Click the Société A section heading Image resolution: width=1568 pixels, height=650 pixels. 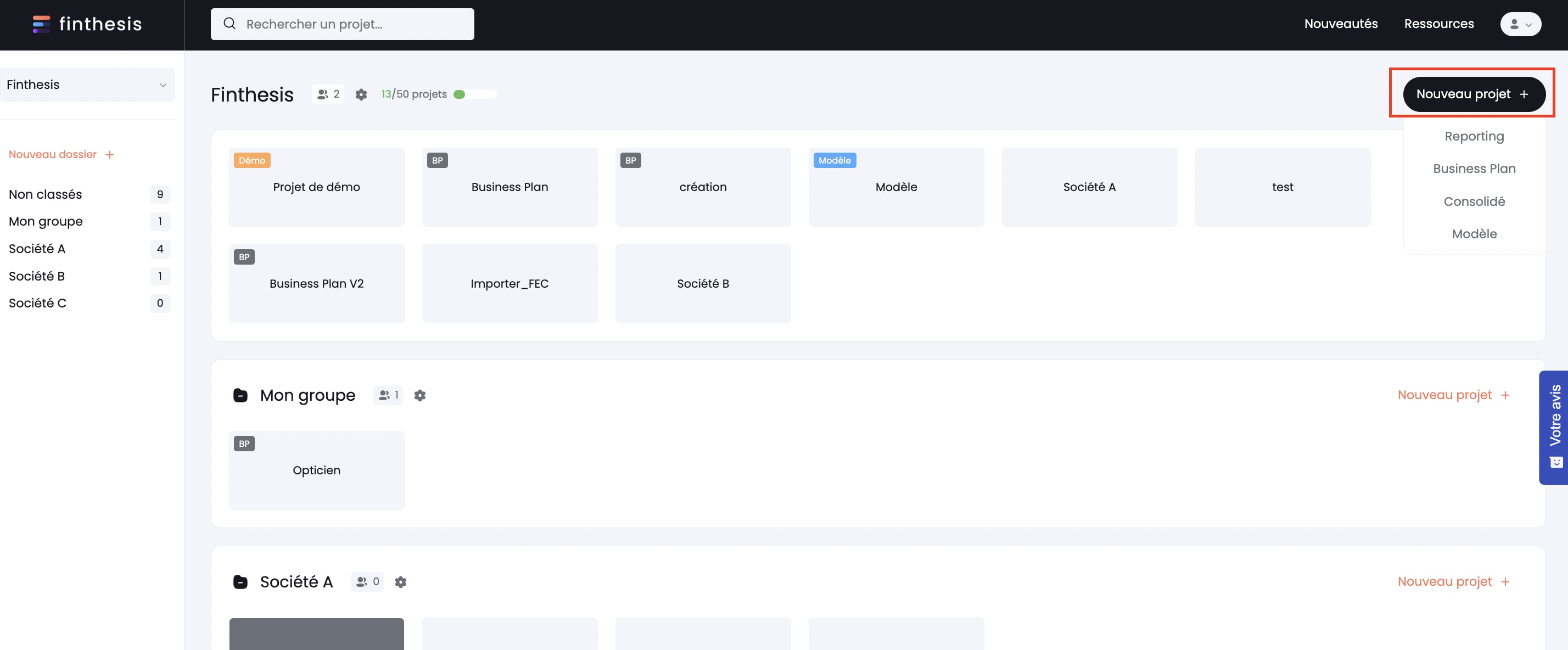pos(296,582)
